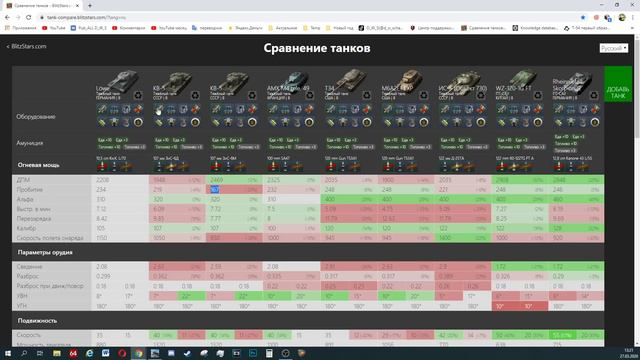Select Löwe's red cross equipment icon
The width and height of the screenshot is (640, 360).
tap(138, 109)
